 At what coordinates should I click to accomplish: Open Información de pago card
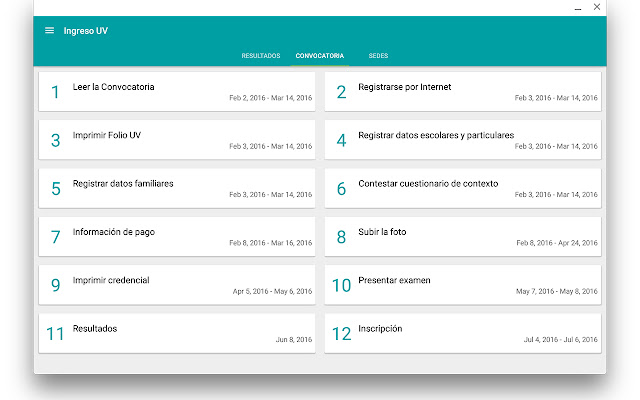tap(177, 236)
